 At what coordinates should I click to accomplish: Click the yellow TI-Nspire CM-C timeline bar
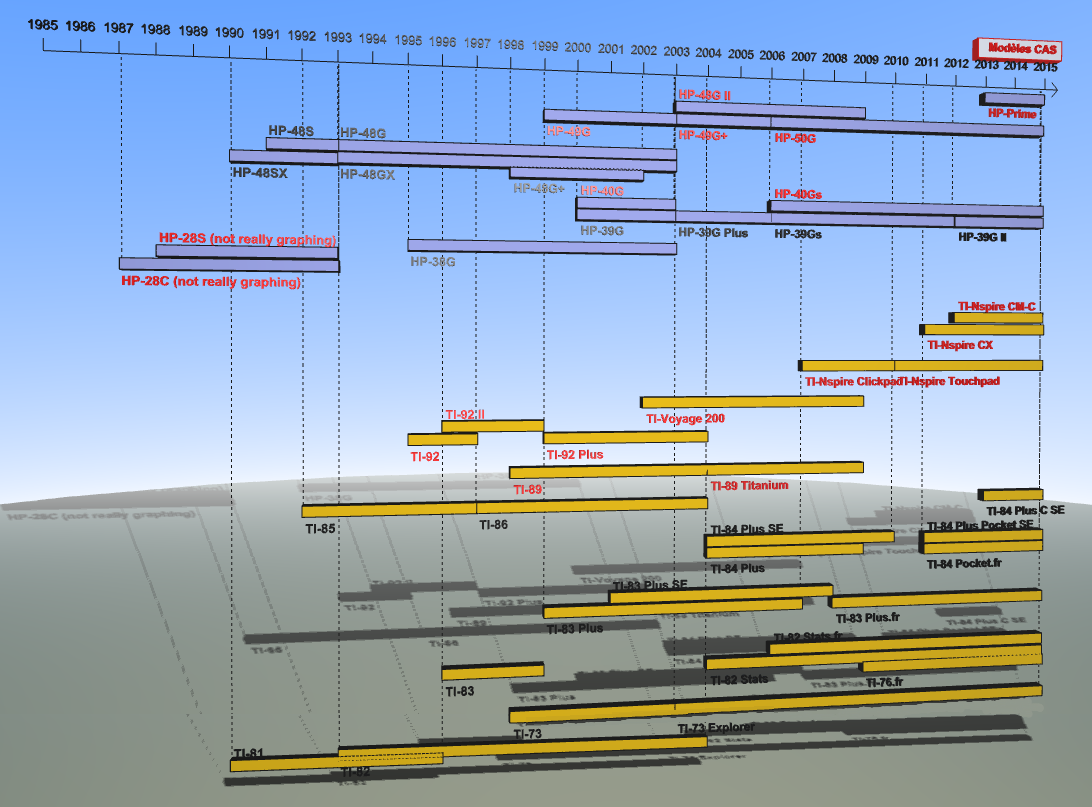(x=996, y=318)
